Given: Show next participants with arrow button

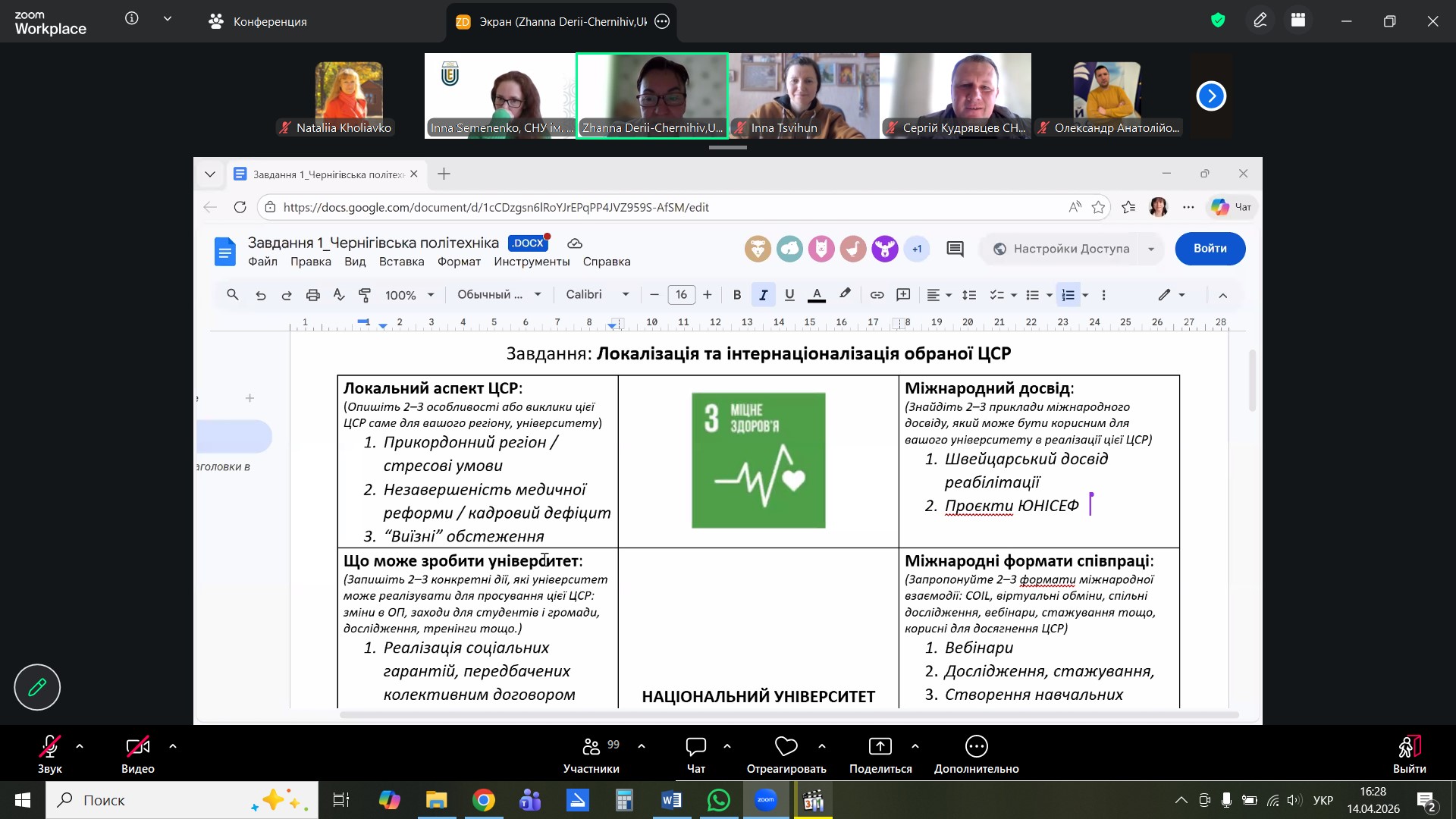Looking at the screenshot, I should [x=1211, y=96].
